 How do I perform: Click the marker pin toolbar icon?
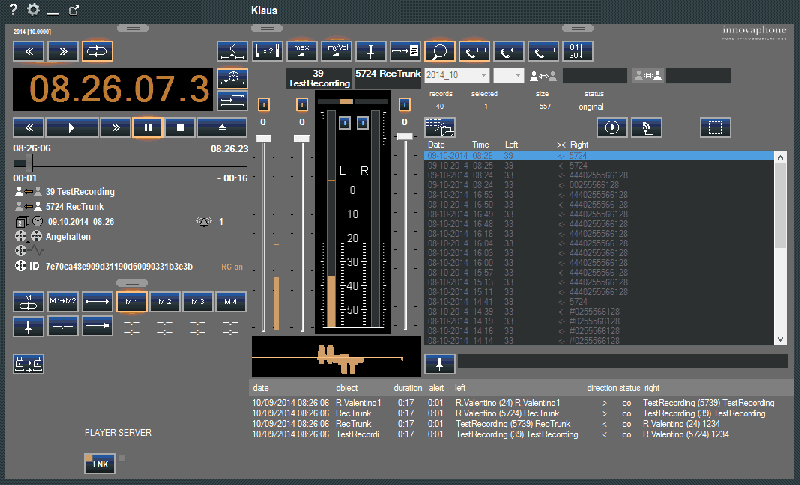point(371,52)
